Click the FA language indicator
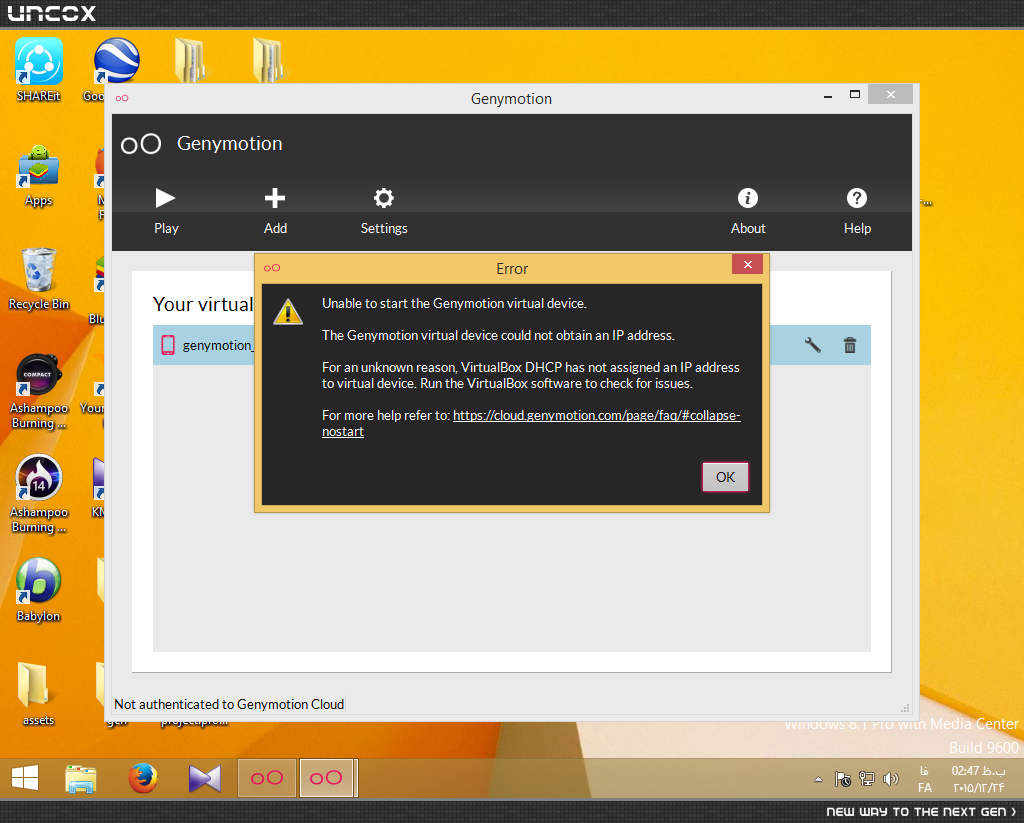The image size is (1024, 823). (924, 779)
